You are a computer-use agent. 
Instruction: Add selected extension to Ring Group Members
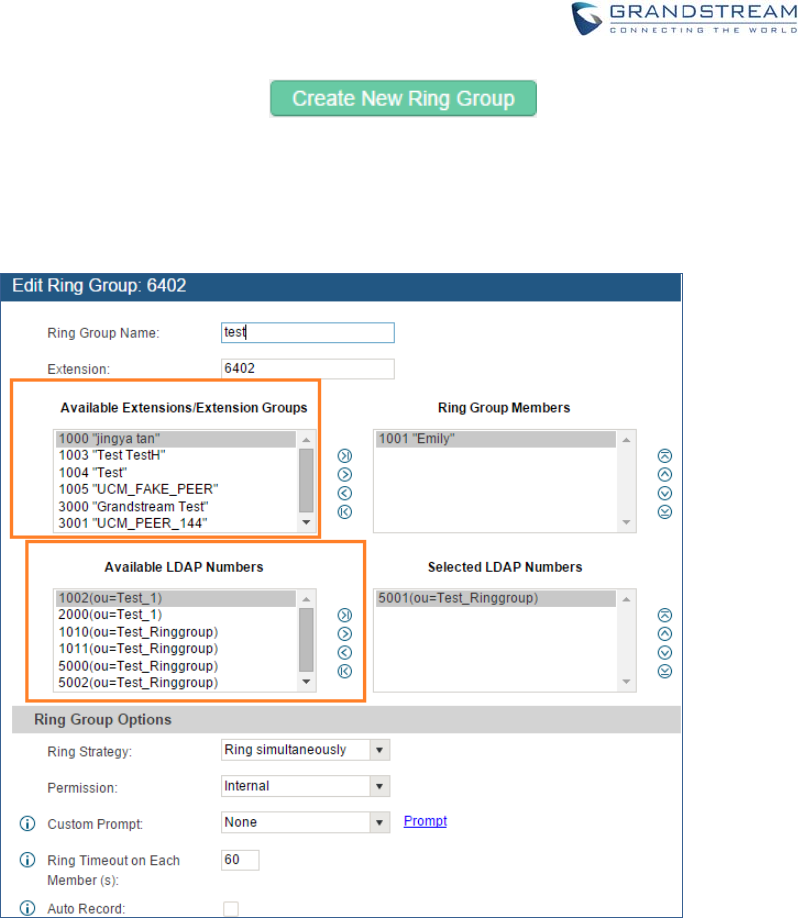click(x=345, y=474)
